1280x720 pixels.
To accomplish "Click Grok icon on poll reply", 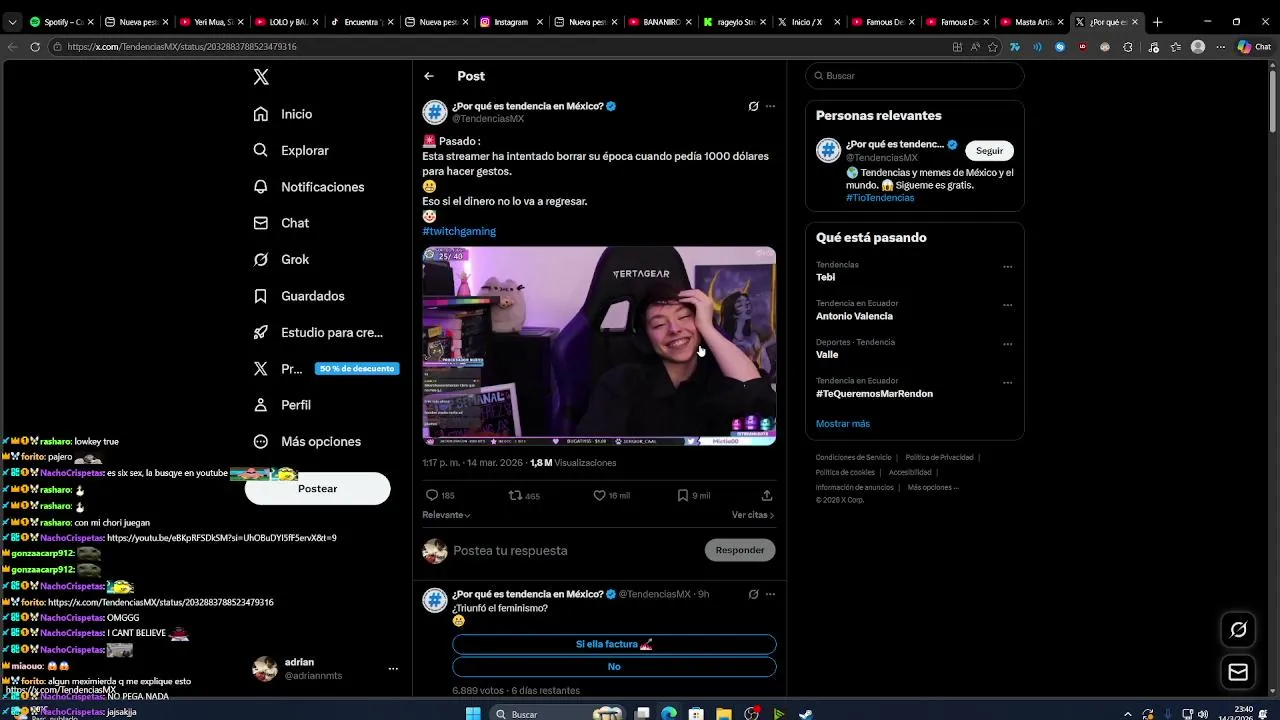I will point(753,594).
